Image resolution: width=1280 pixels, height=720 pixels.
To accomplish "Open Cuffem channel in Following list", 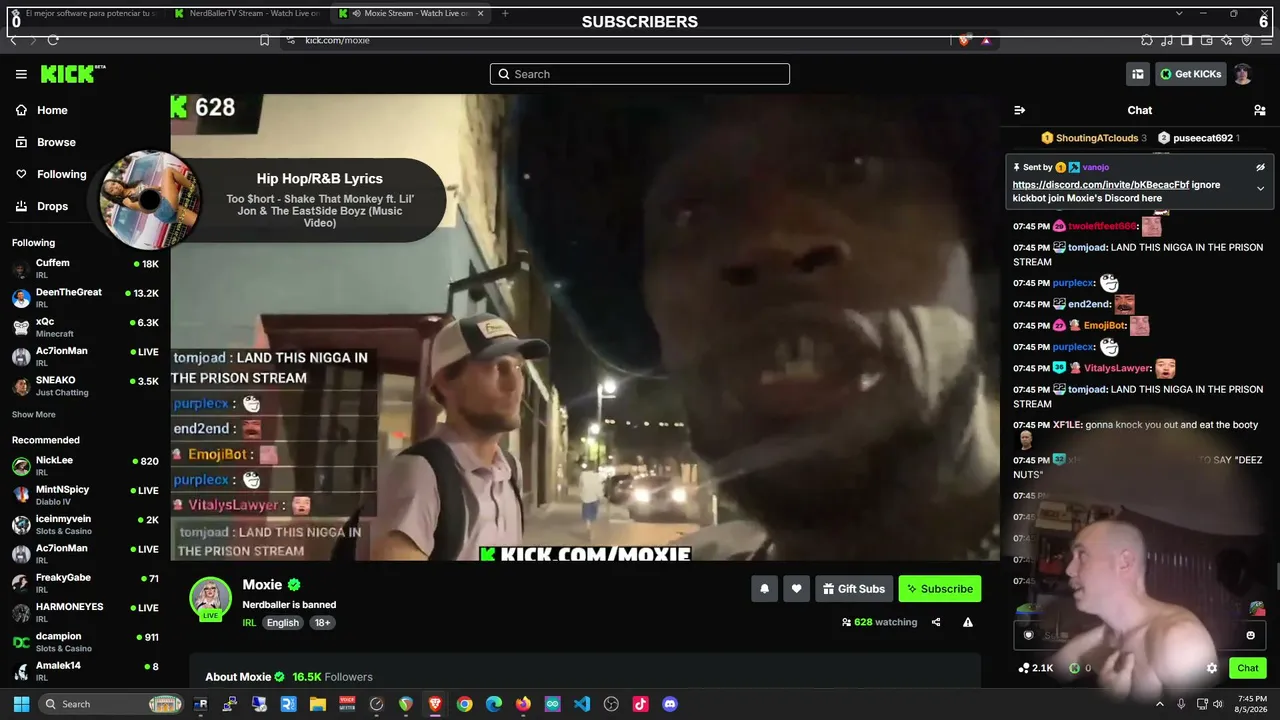I will click(85, 268).
